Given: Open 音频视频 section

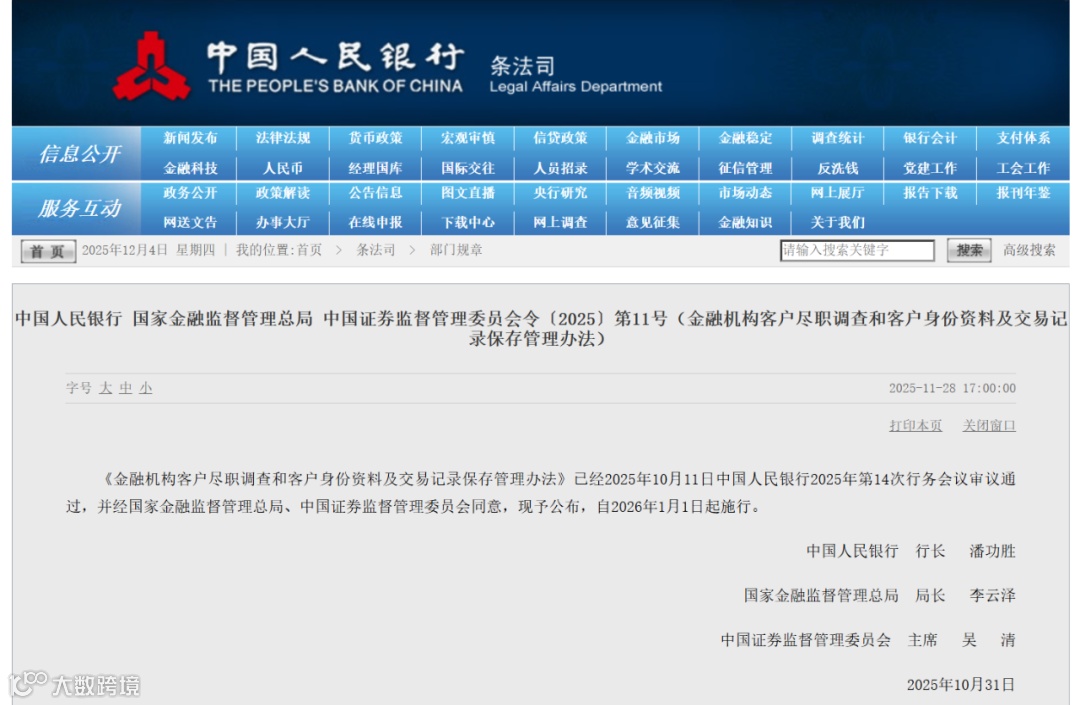Looking at the screenshot, I should tap(653, 193).
